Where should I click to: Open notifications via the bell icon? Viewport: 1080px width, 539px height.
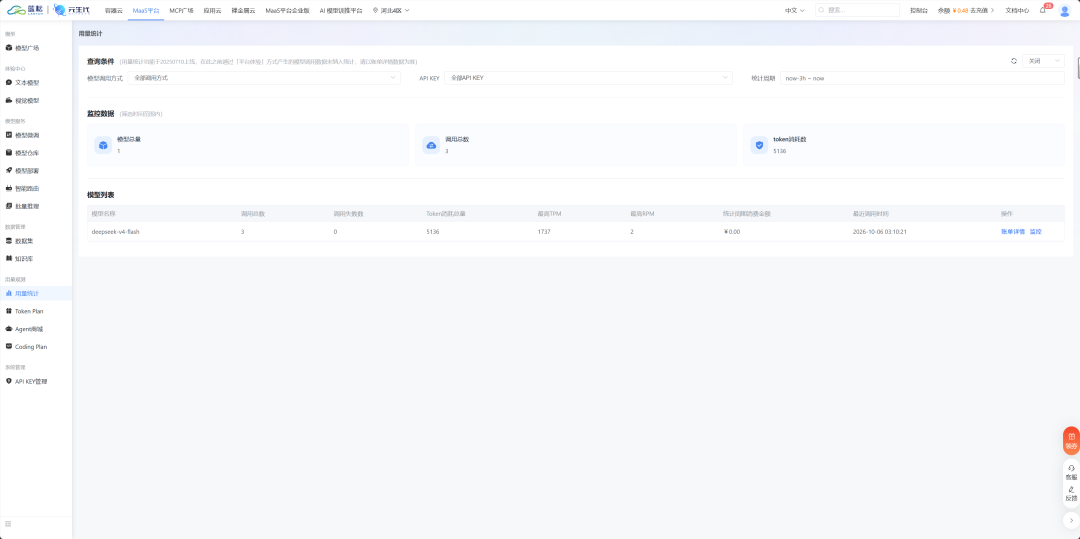[1042, 10]
